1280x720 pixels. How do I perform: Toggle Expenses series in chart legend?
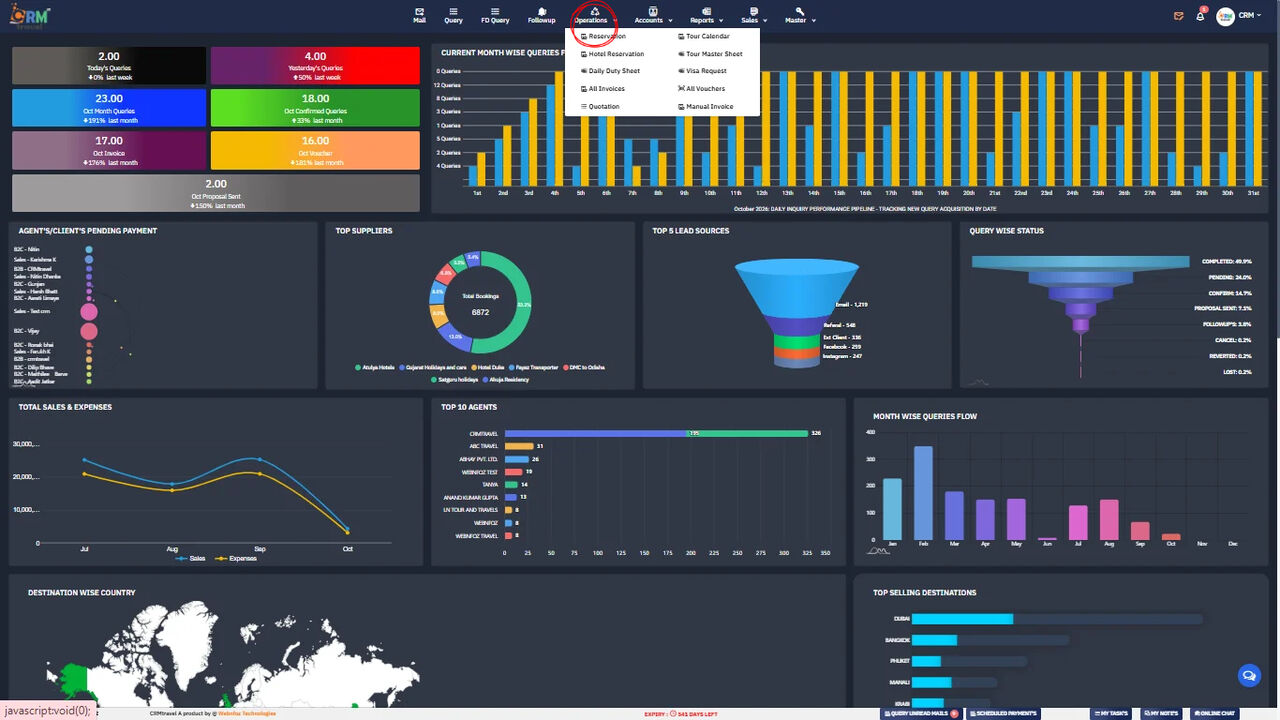pos(235,558)
